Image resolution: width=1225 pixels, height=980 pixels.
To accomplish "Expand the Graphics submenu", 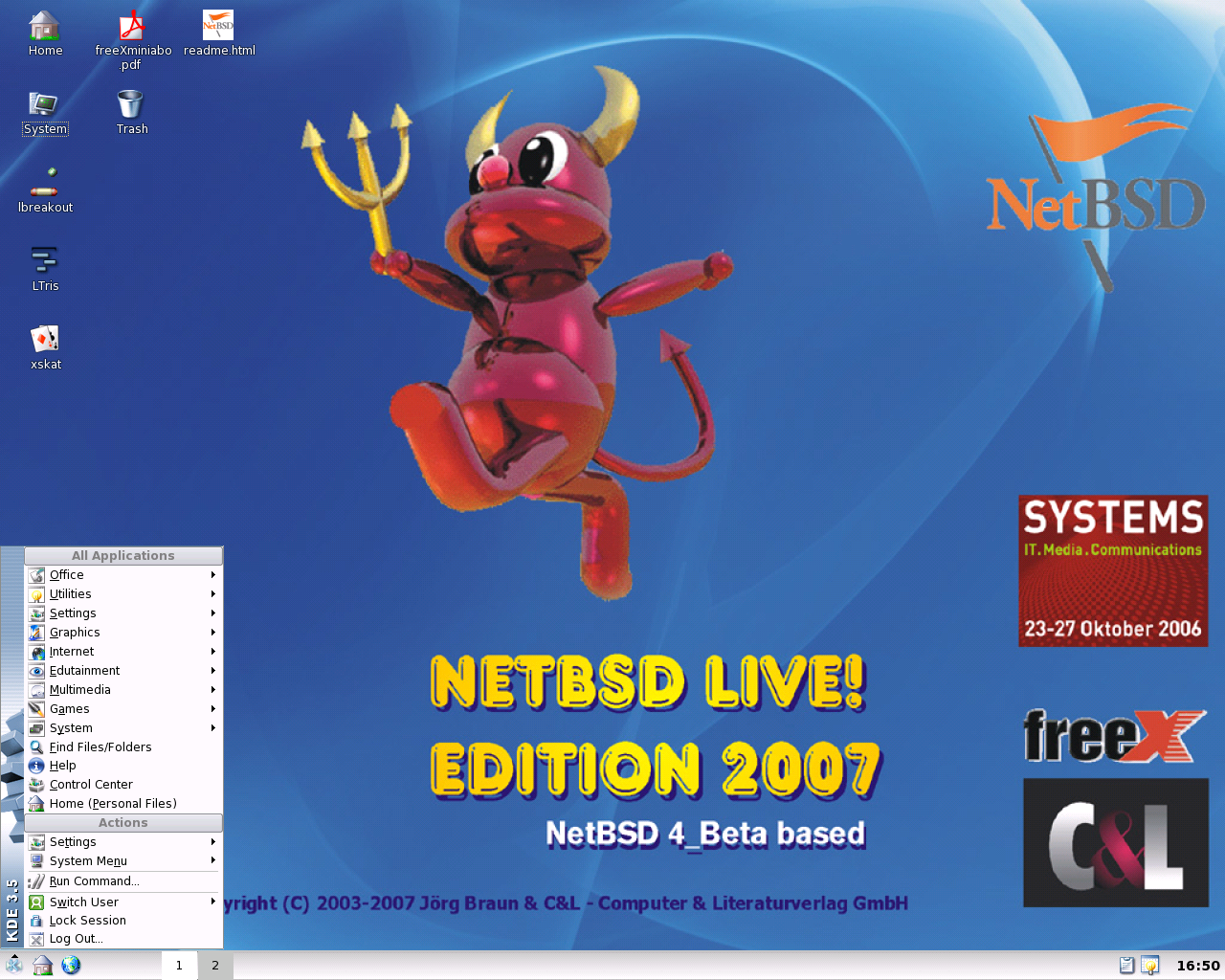I will tap(123, 633).
